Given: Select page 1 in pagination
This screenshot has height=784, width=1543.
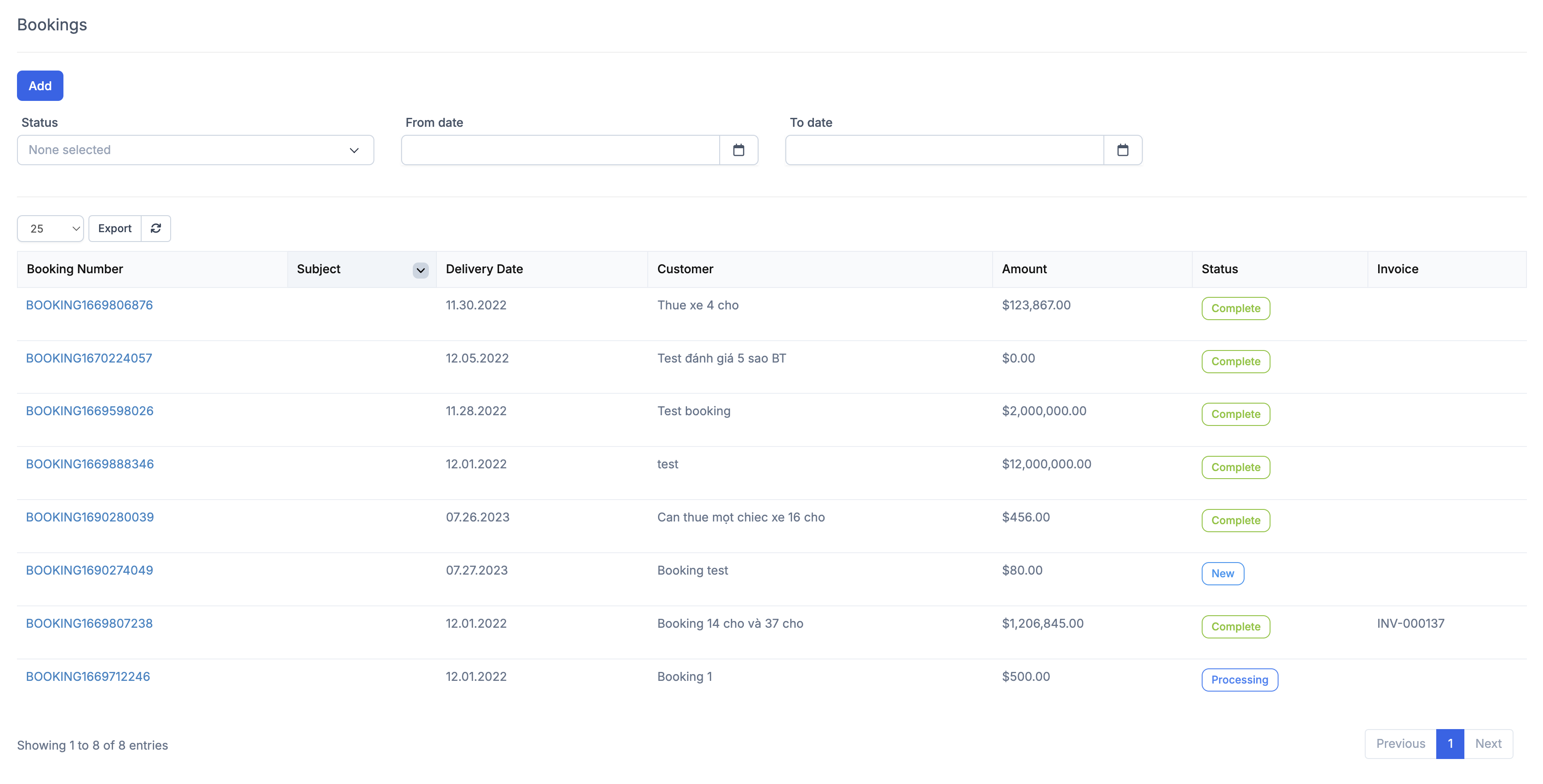Looking at the screenshot, I should (x=1450, y=743).
